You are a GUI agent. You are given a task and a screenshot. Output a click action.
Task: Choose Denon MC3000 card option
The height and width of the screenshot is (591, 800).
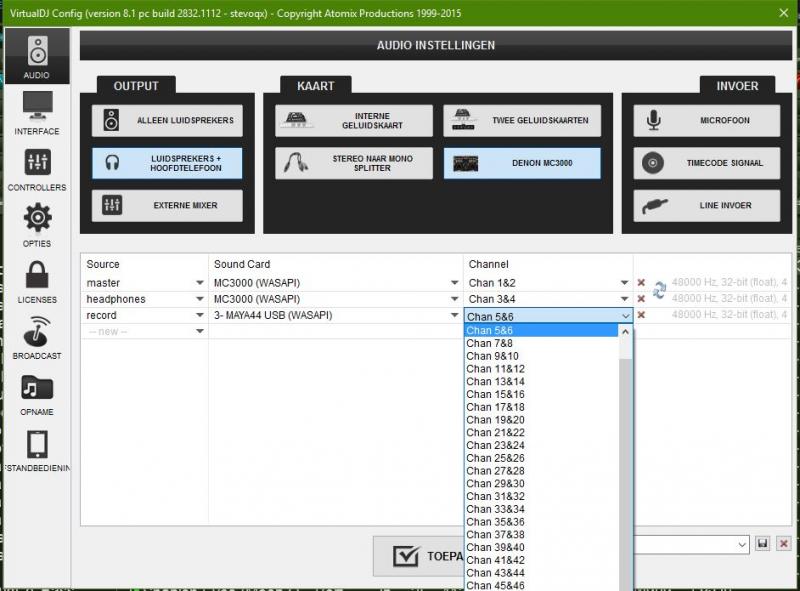(522, 163)
